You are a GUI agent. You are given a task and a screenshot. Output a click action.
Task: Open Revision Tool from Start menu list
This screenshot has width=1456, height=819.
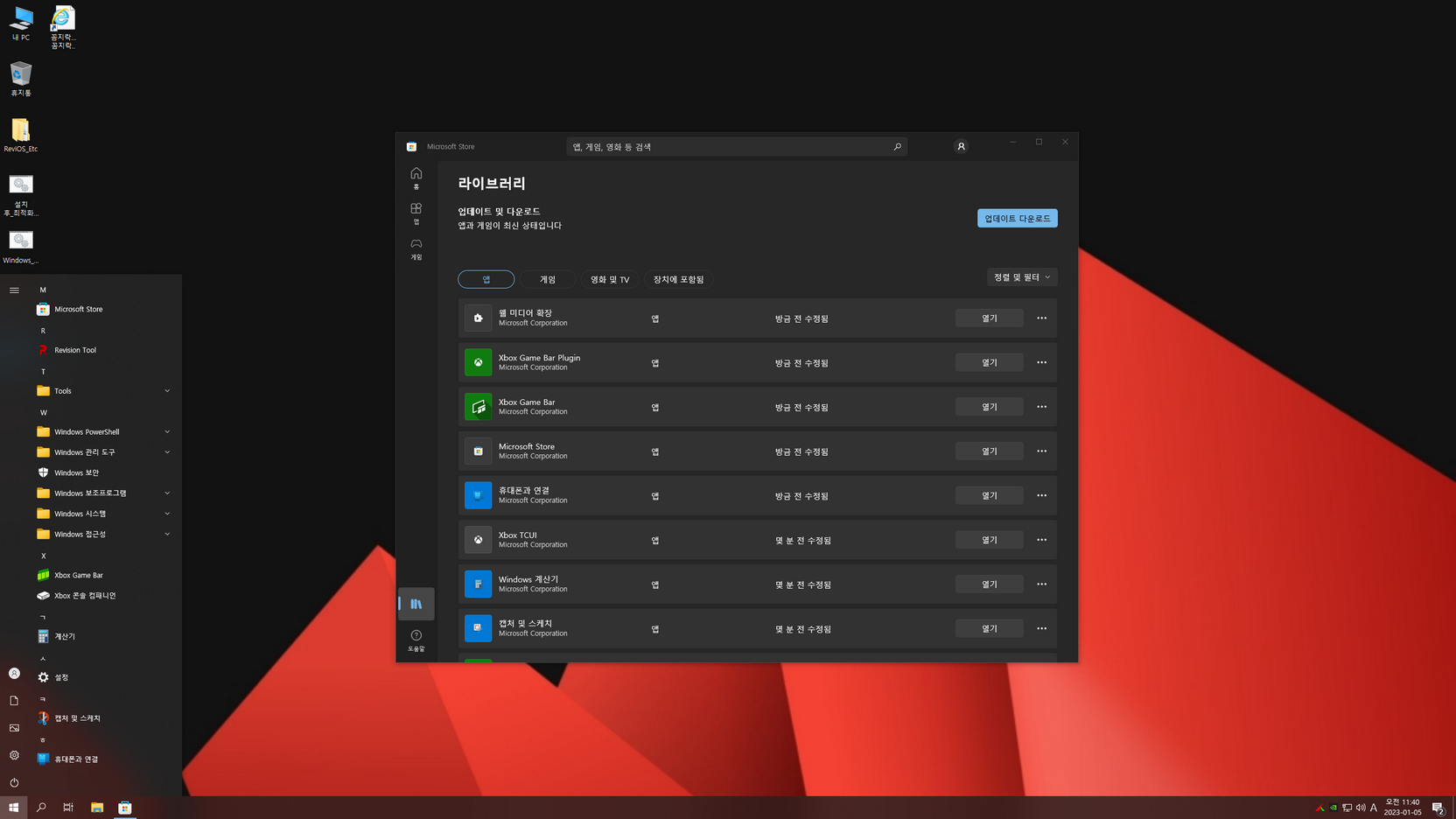click(103, 350)
